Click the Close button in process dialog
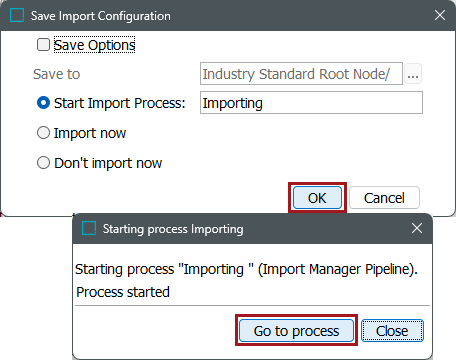The width and height of the screenshot is (456, 360). 392,331
